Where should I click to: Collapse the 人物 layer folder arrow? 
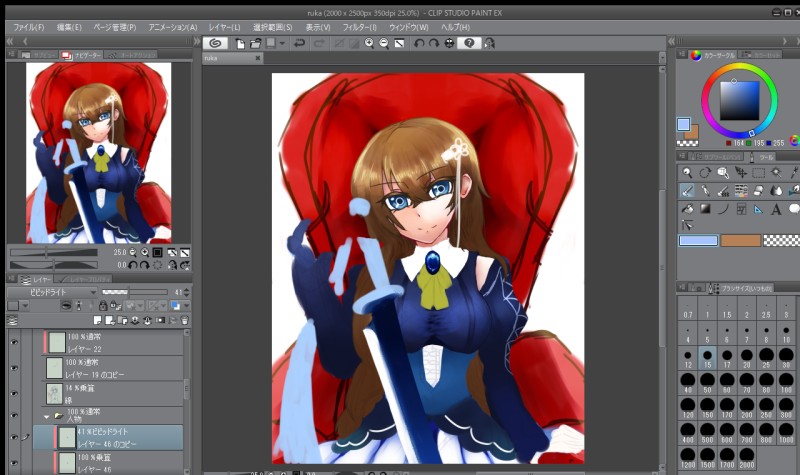tap(47, 416)
